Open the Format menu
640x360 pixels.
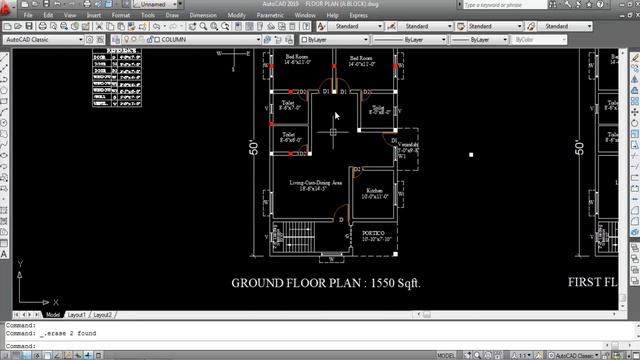[121, 16]
